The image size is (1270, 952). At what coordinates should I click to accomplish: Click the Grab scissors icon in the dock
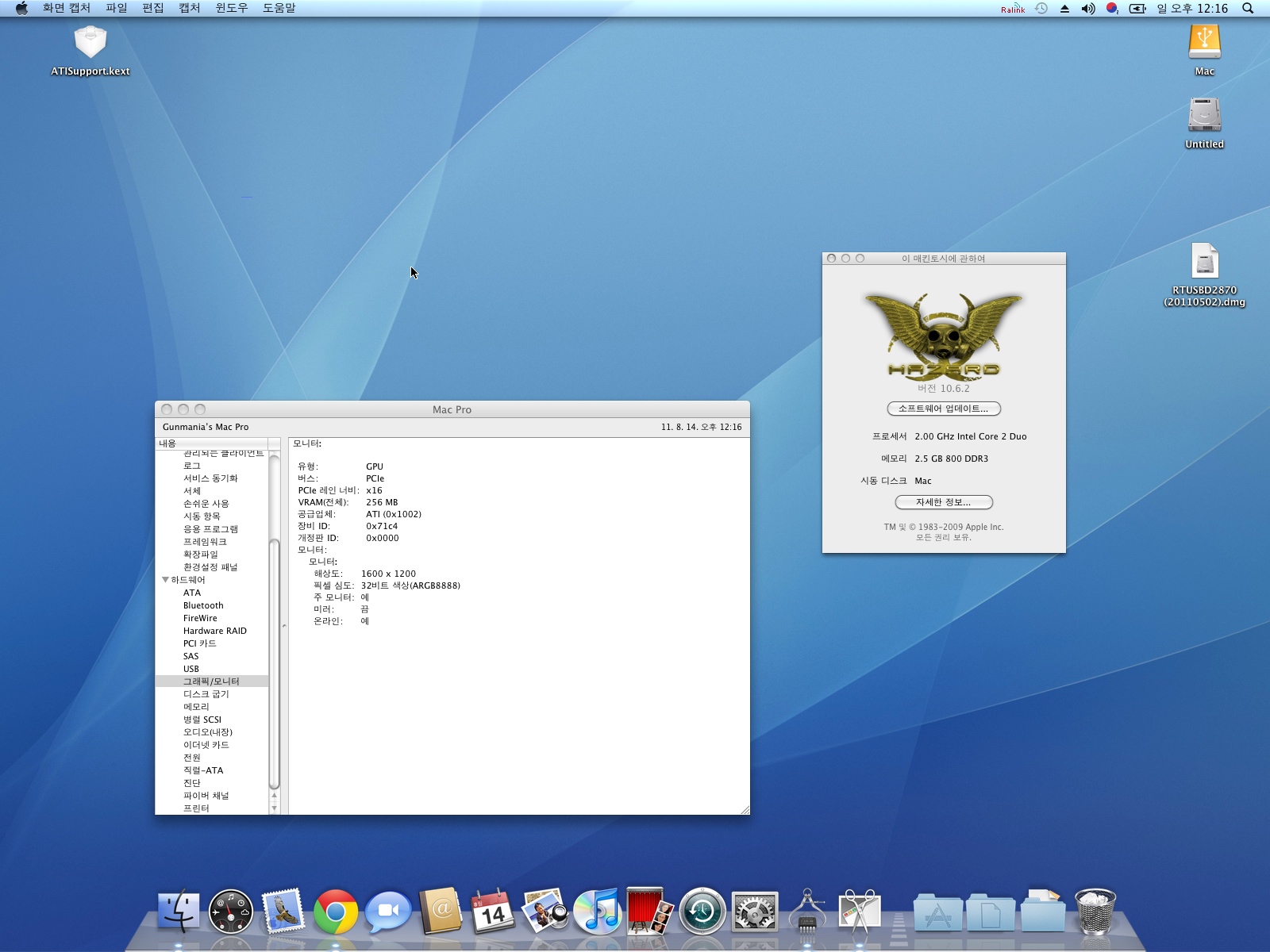coord(860,911)
